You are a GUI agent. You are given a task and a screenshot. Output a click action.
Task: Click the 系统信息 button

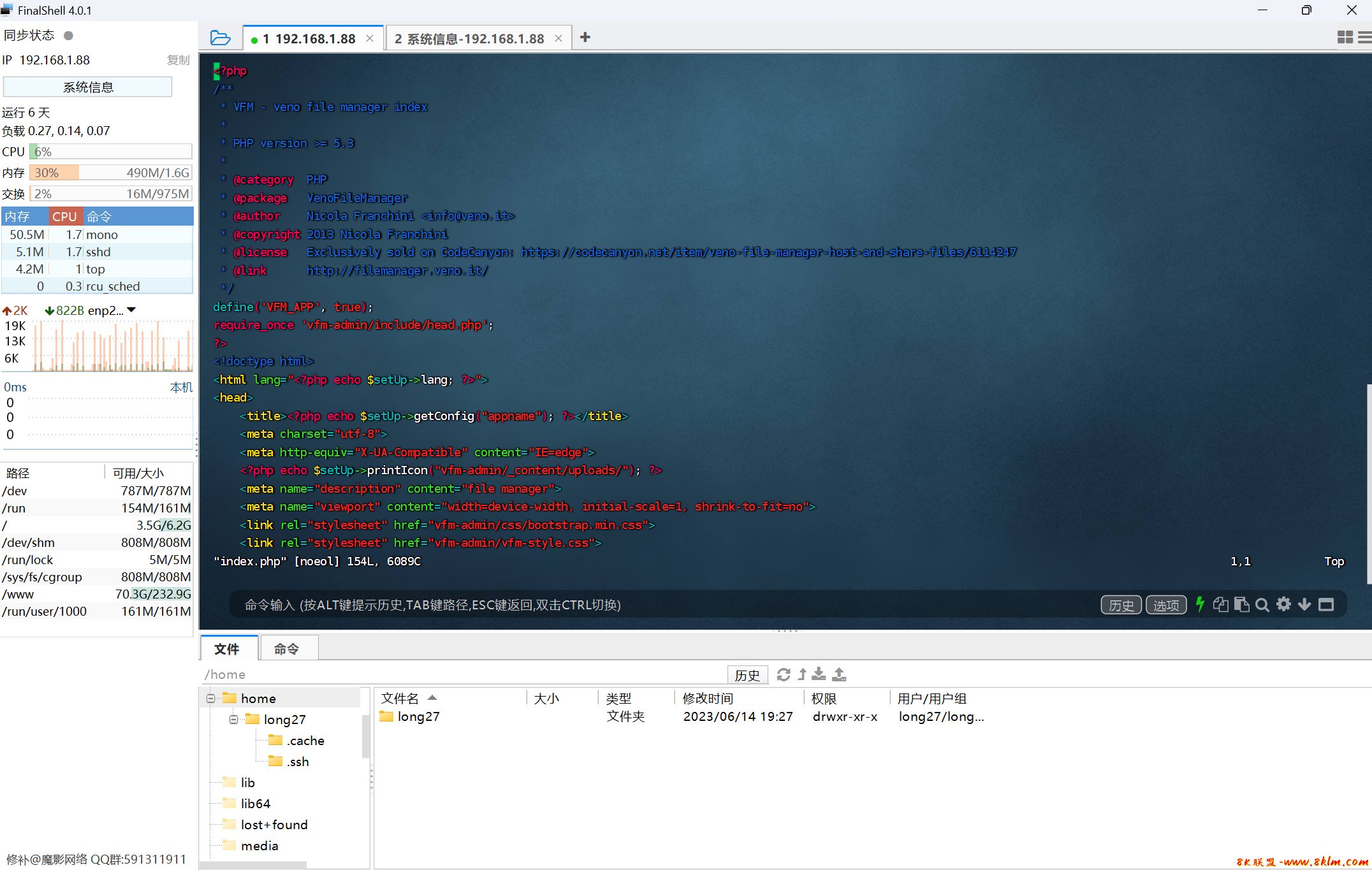(x=88, y=87)
